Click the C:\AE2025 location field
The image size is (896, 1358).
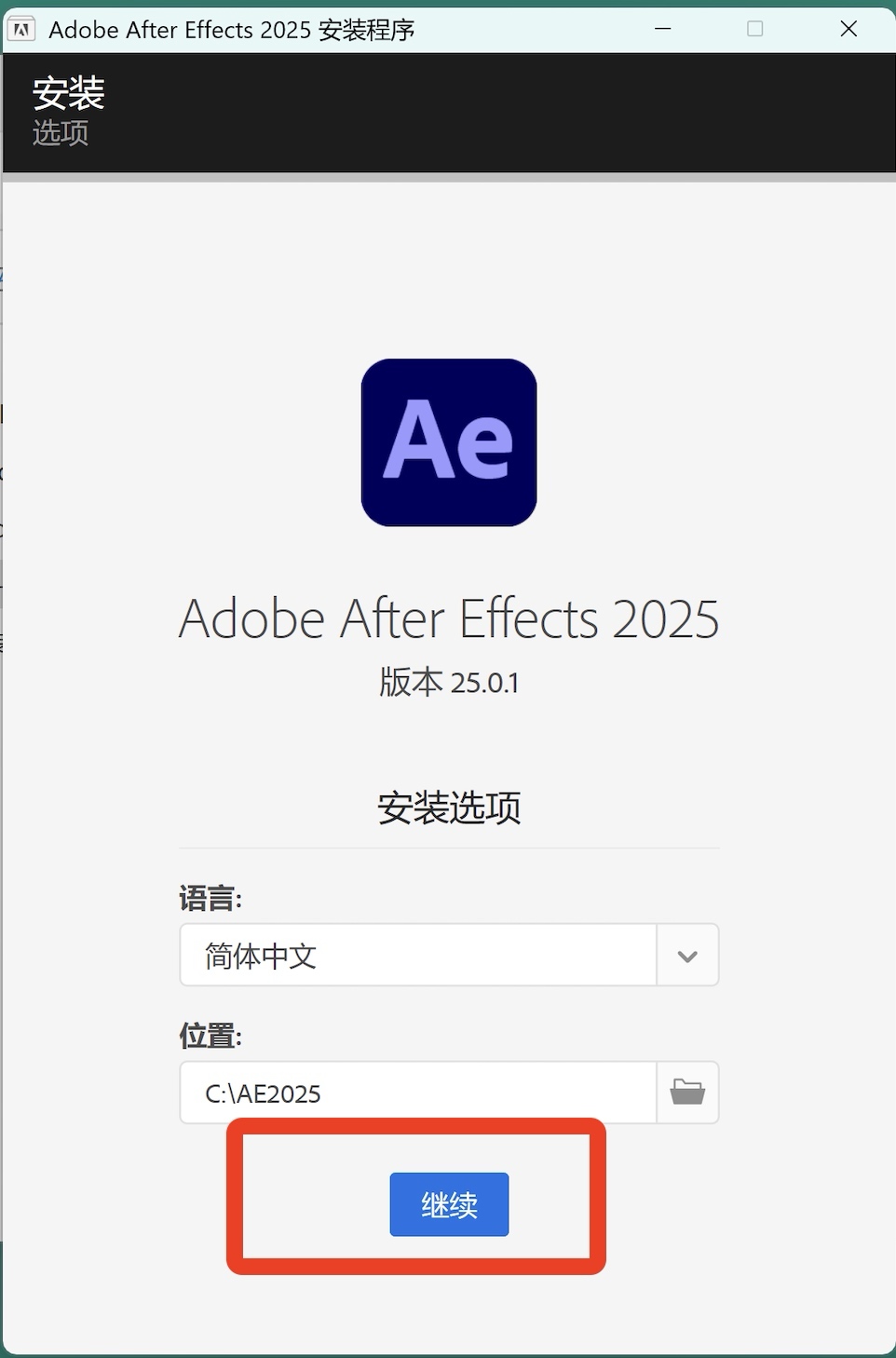pyautogui.click(x=417, y=1093)
